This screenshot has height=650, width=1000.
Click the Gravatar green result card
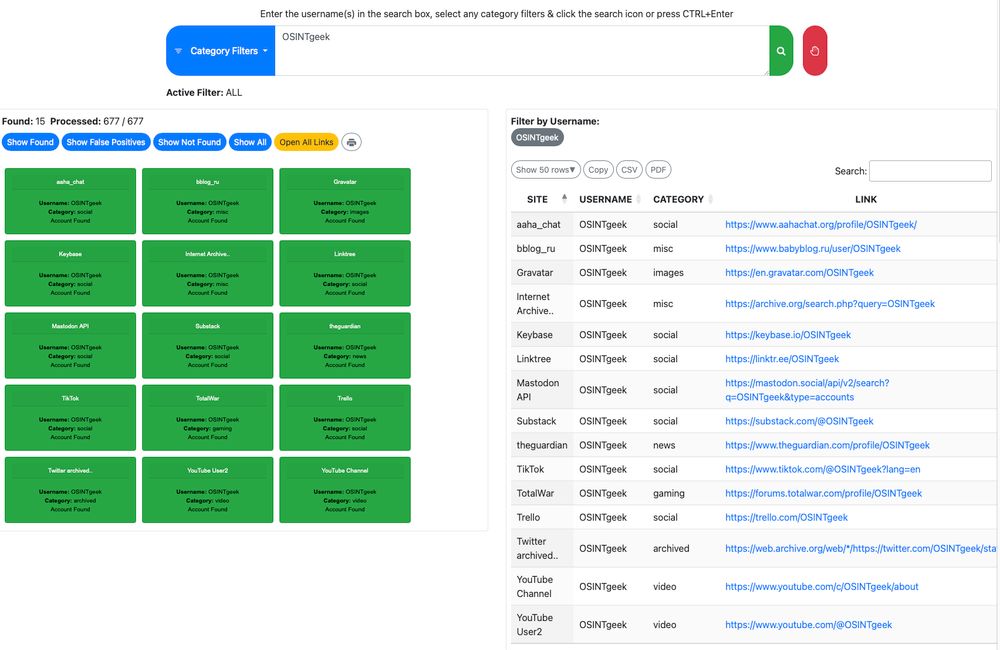click(x=345, y=201)
